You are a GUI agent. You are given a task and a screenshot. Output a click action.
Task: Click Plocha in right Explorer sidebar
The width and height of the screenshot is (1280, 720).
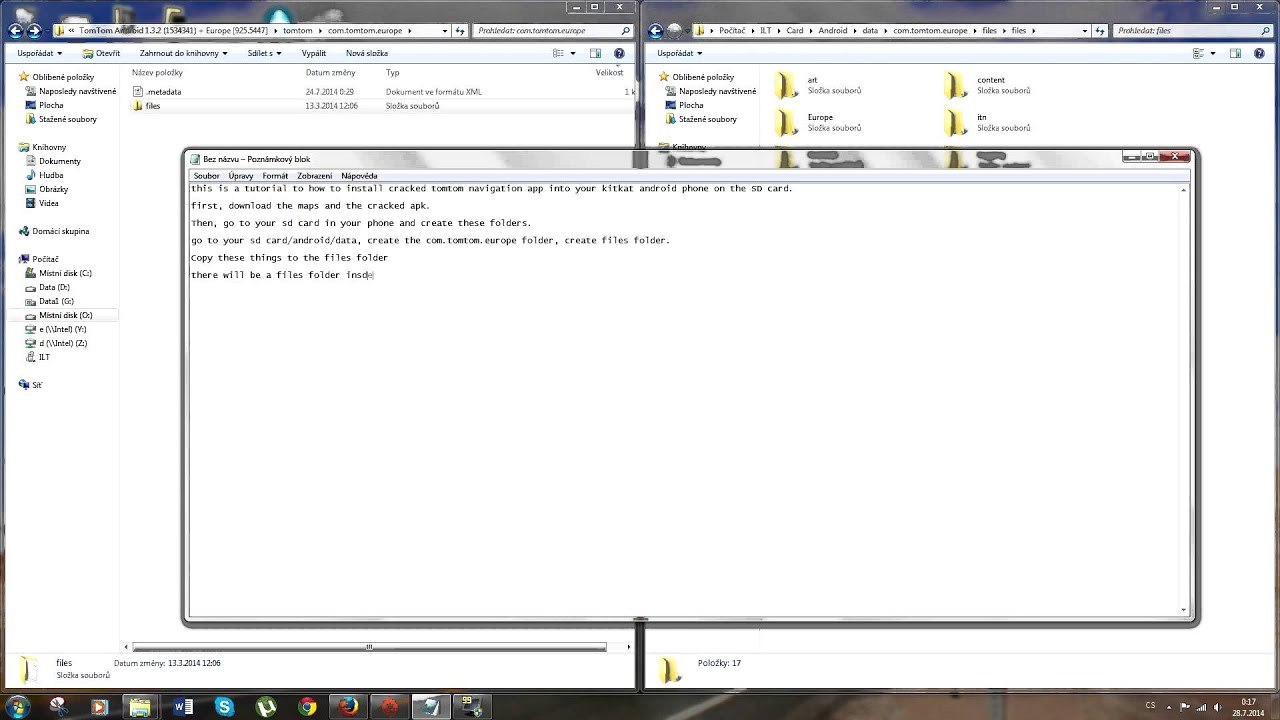691,105
